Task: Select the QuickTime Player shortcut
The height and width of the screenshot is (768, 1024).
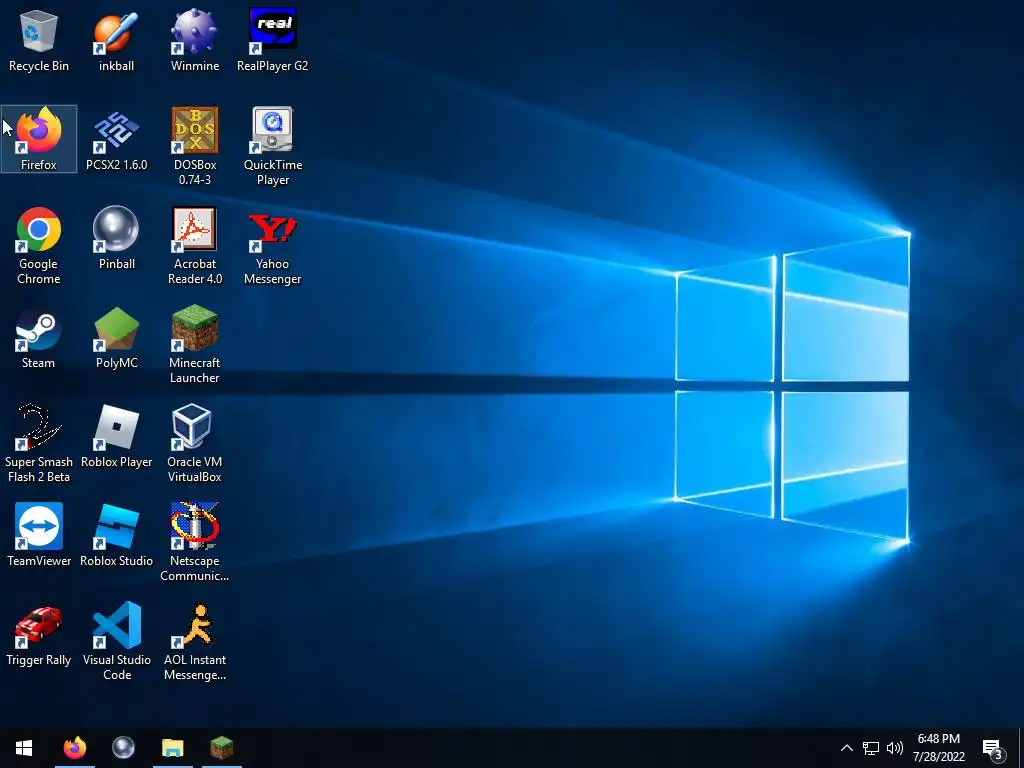Action: (x=272, y=146)
